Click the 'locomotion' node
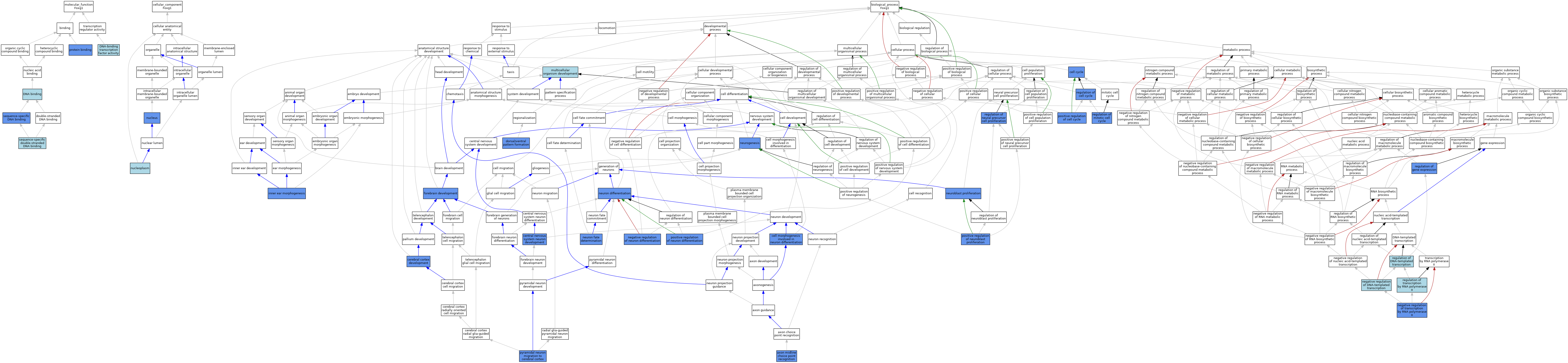The height and width of the screenshot is (363, 1568). click(607, 28)
